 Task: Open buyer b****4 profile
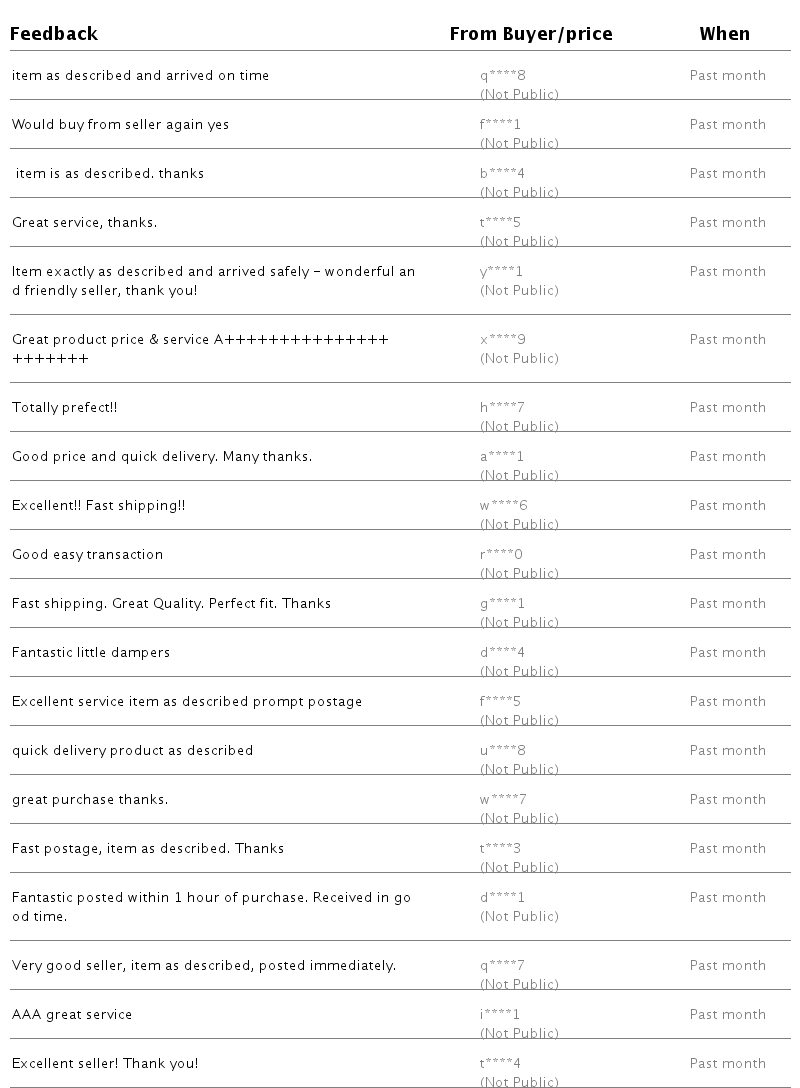(x=502, y=174)
